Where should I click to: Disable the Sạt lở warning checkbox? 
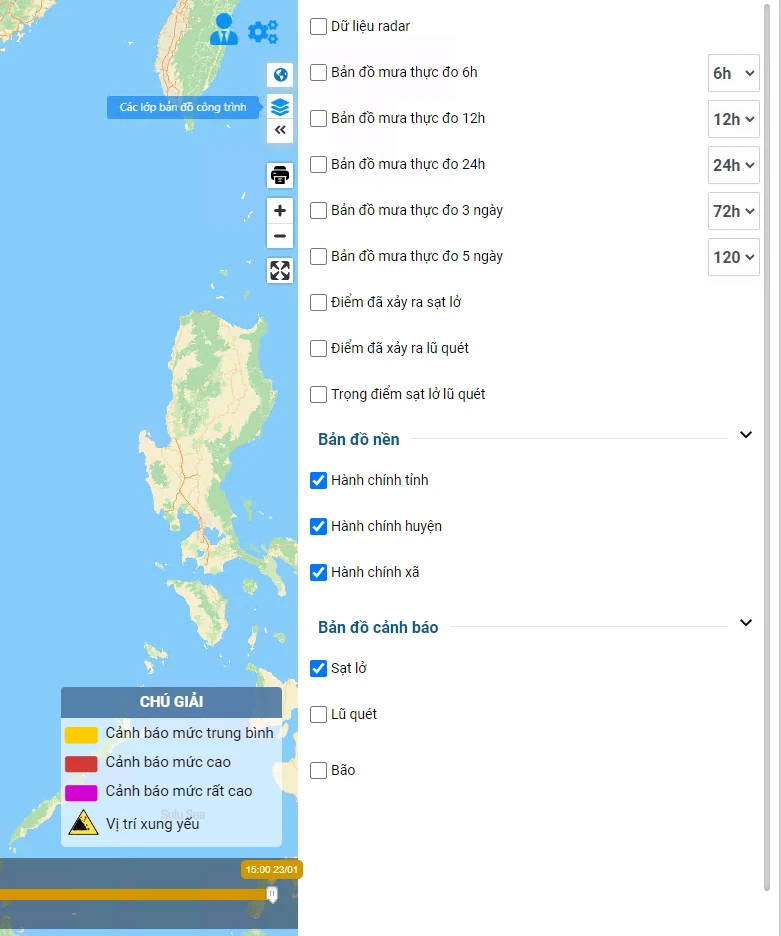tap(319, 668)
